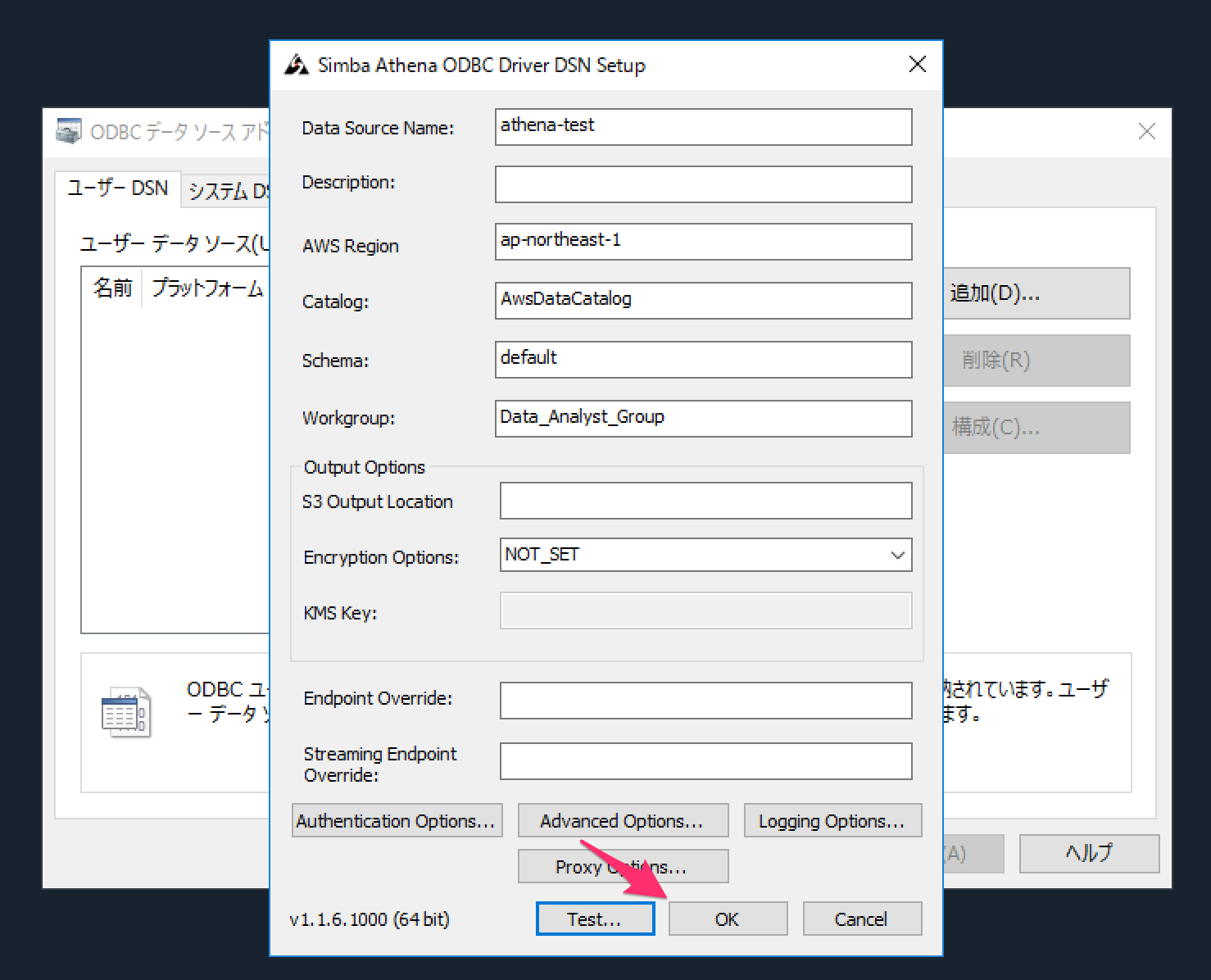Close the Simba Athena DSN Setup dialog
Image resolution: width=1211 pixels, height=980 pixels.
pyautogui.click(x=917, y=65)
